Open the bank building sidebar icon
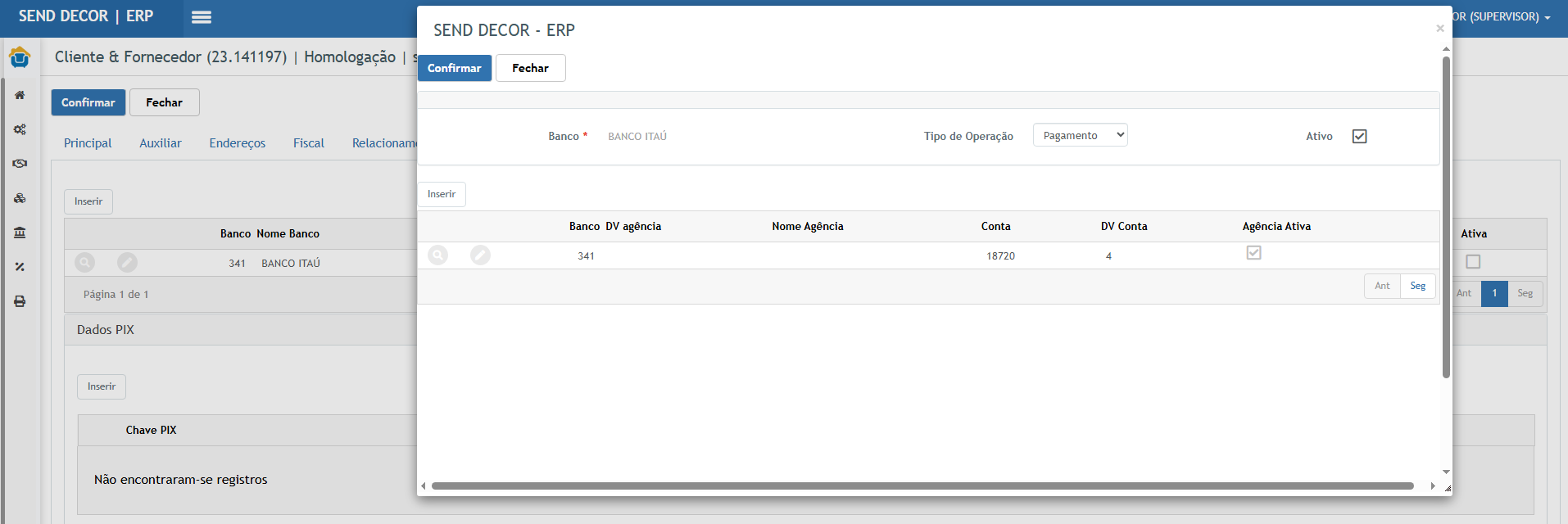 20,233
